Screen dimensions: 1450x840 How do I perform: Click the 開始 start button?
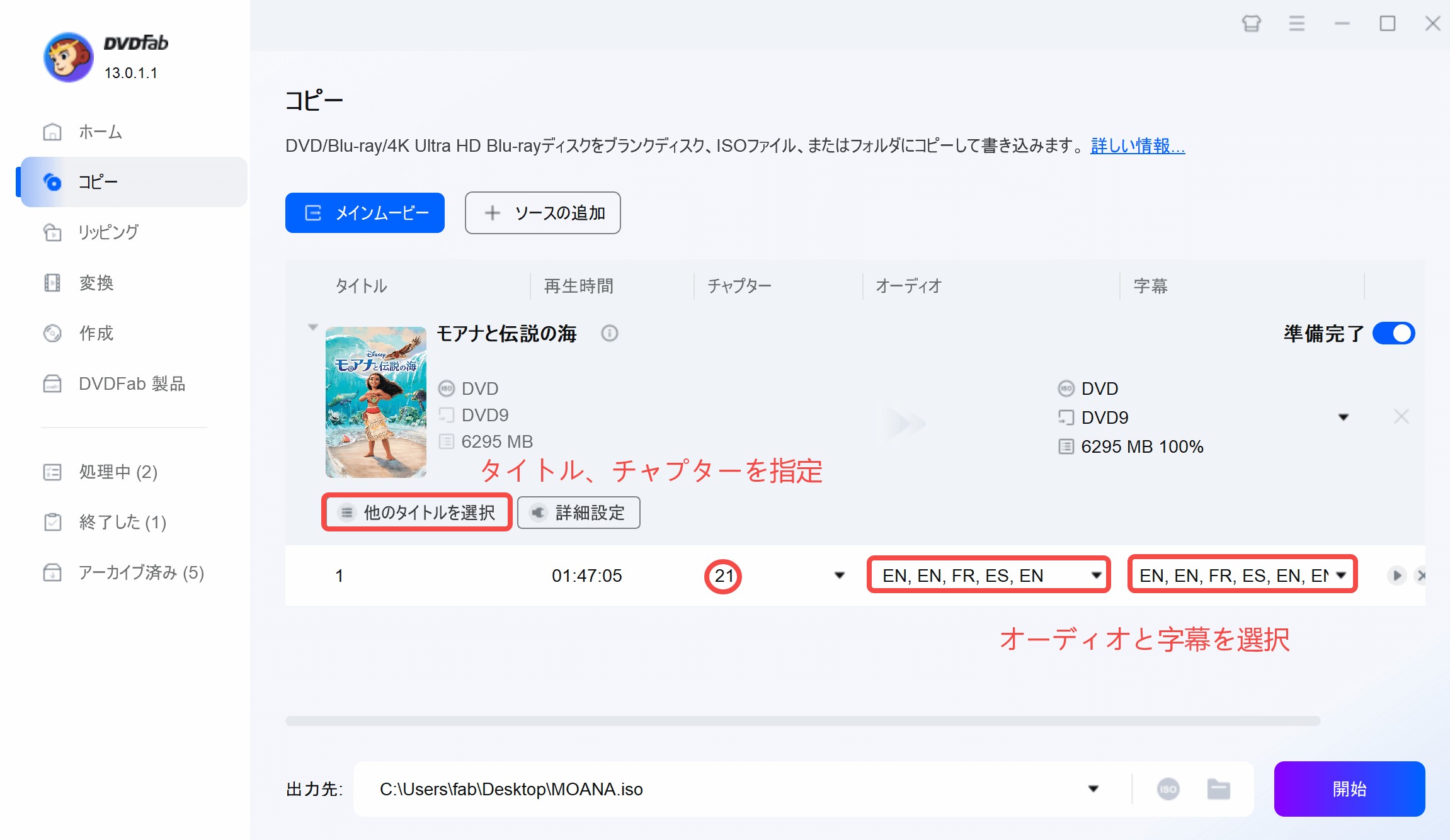pyautogui.click(x=1349, y=789)
